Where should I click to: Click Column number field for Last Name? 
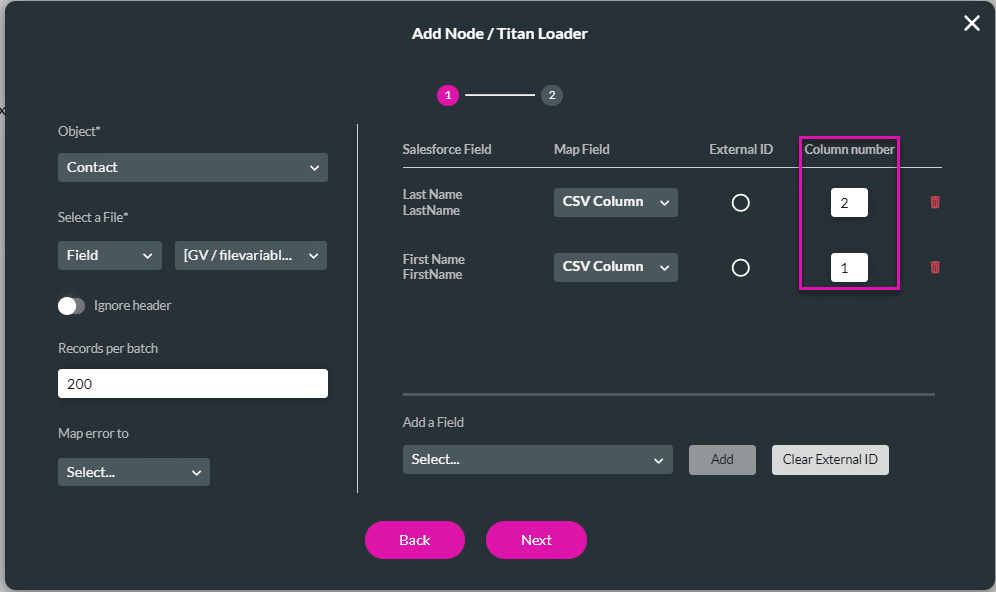[x=849, y=203]
